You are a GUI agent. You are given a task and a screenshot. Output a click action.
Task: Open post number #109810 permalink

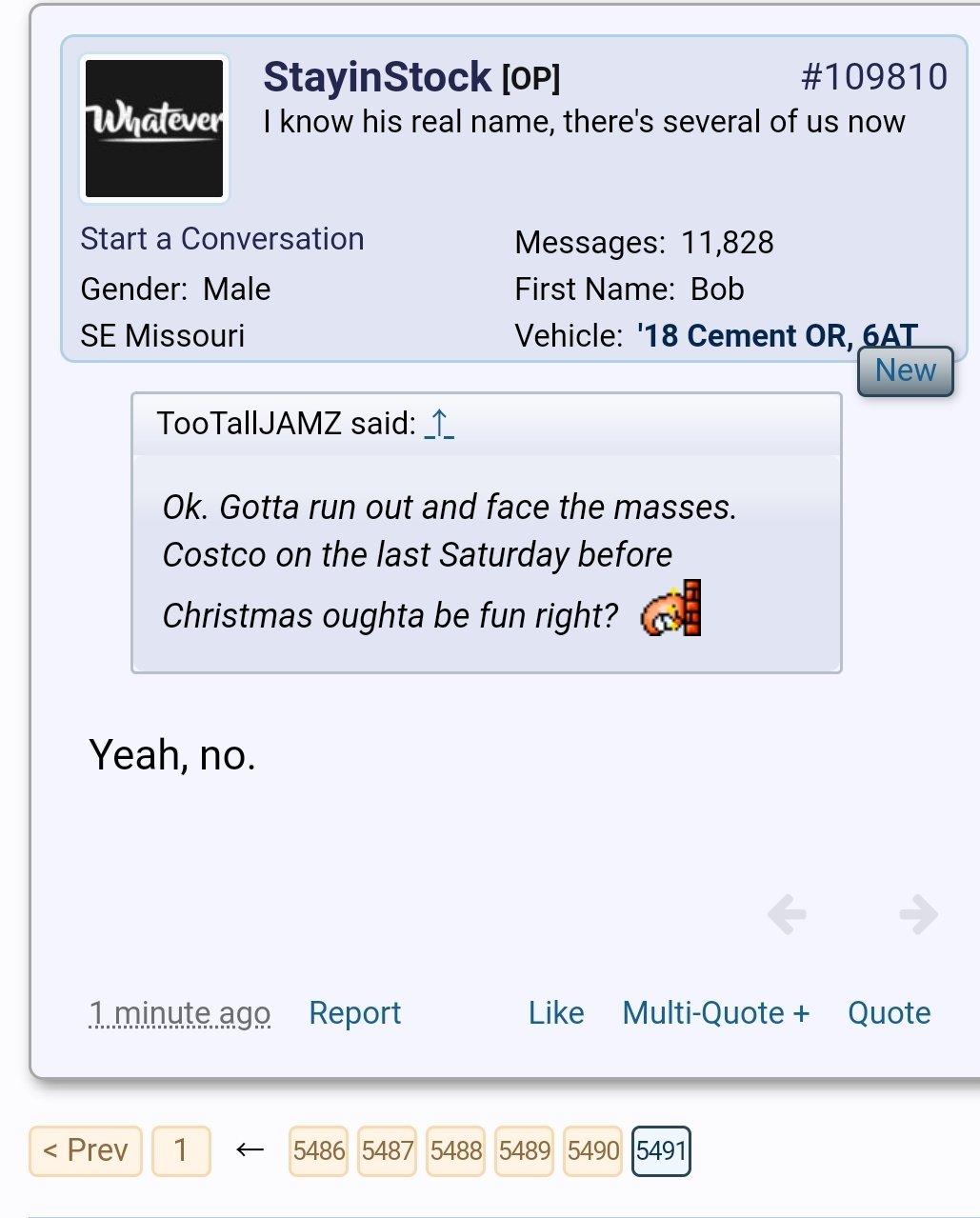[874, 77]
